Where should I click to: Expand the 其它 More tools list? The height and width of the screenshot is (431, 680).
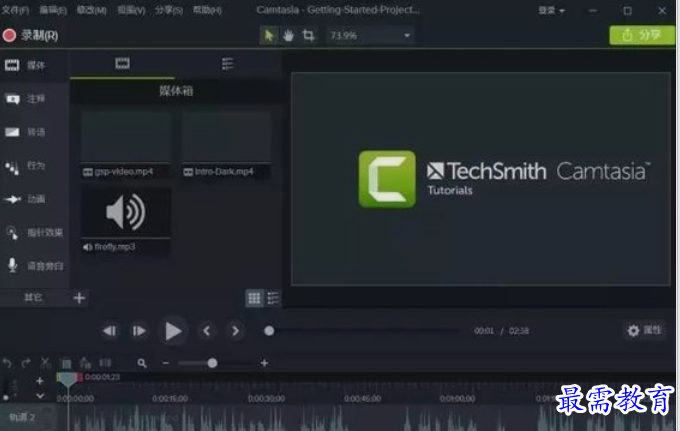[x=33, y=297]
